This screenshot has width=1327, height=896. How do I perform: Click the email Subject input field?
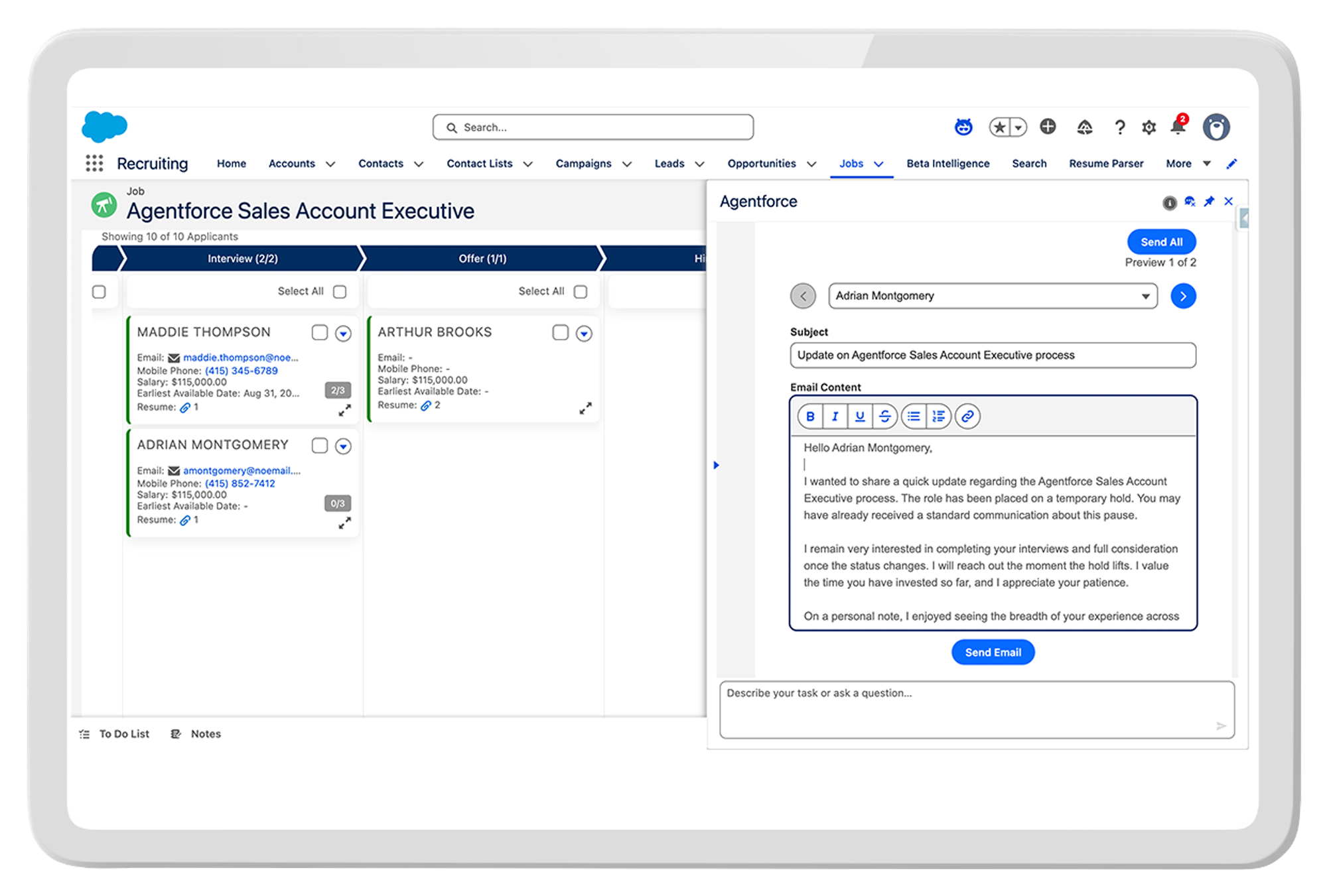993,355
